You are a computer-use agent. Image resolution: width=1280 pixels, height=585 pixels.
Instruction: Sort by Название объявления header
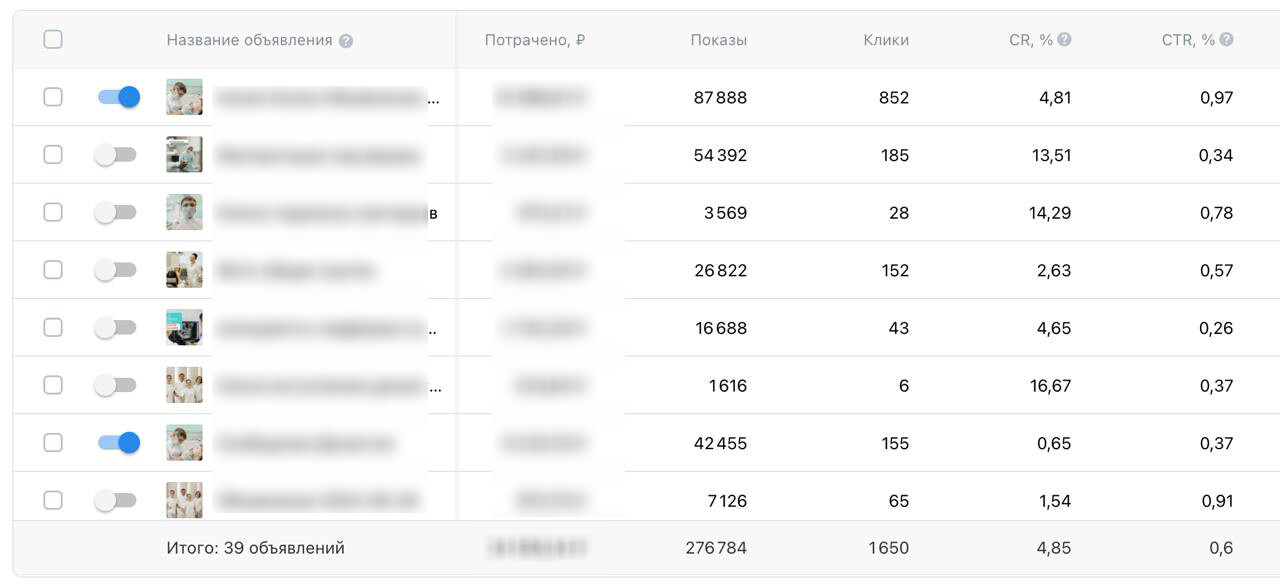click(249, 41)
